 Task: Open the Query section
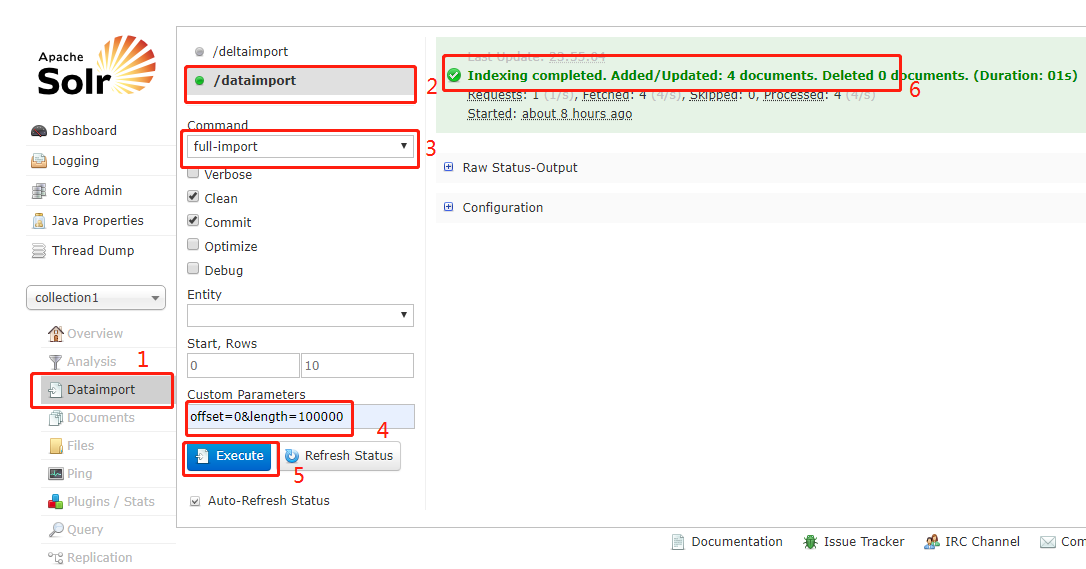[x=84, y=530]
